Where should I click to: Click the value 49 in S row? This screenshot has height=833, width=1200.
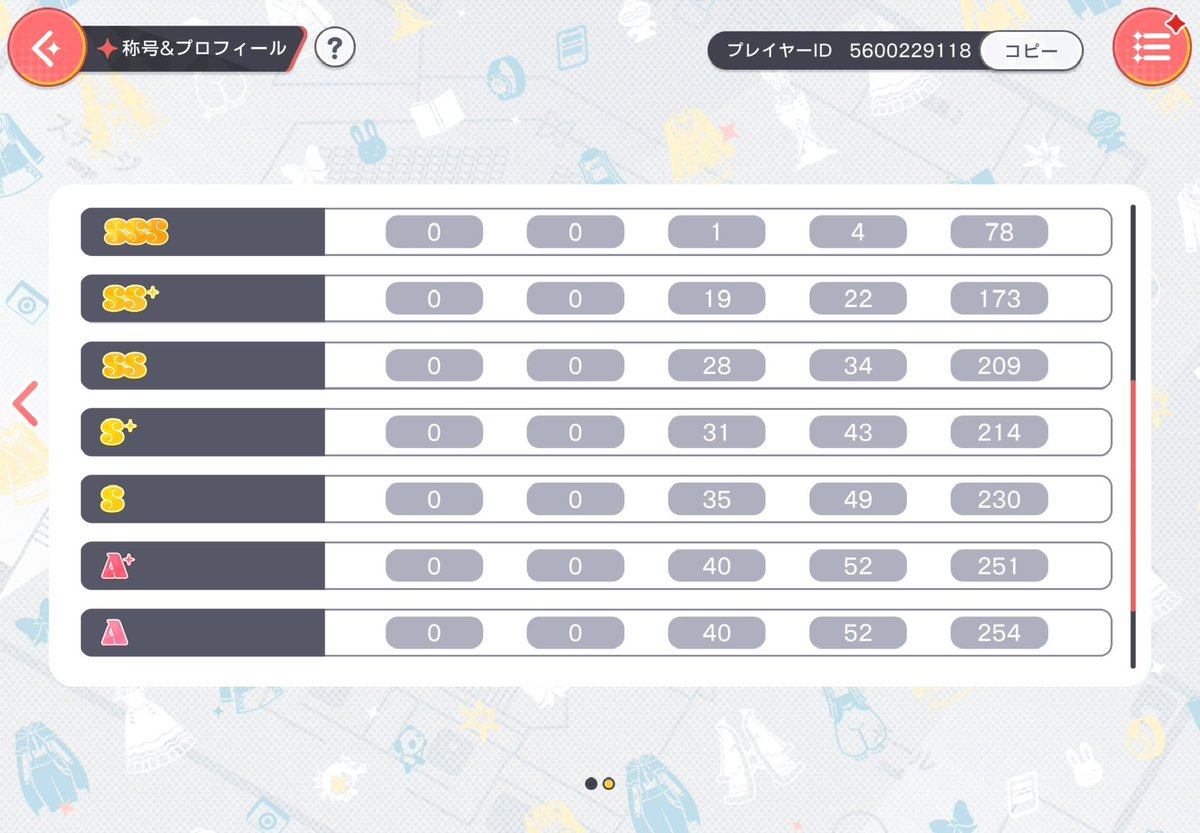(x=858, y=499)
